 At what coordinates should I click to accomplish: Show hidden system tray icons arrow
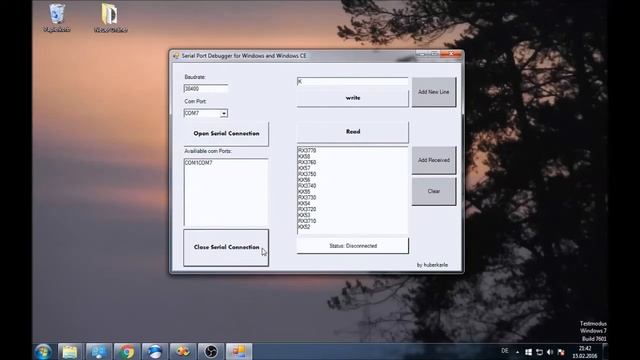(x=518, y=352)
